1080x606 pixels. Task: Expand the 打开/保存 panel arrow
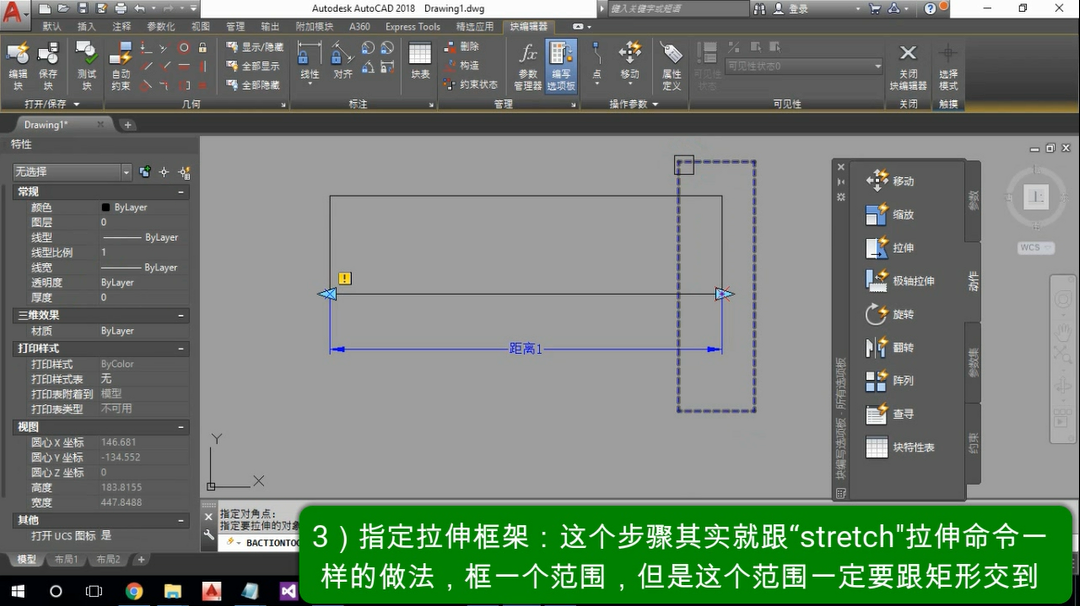[76, 104]
